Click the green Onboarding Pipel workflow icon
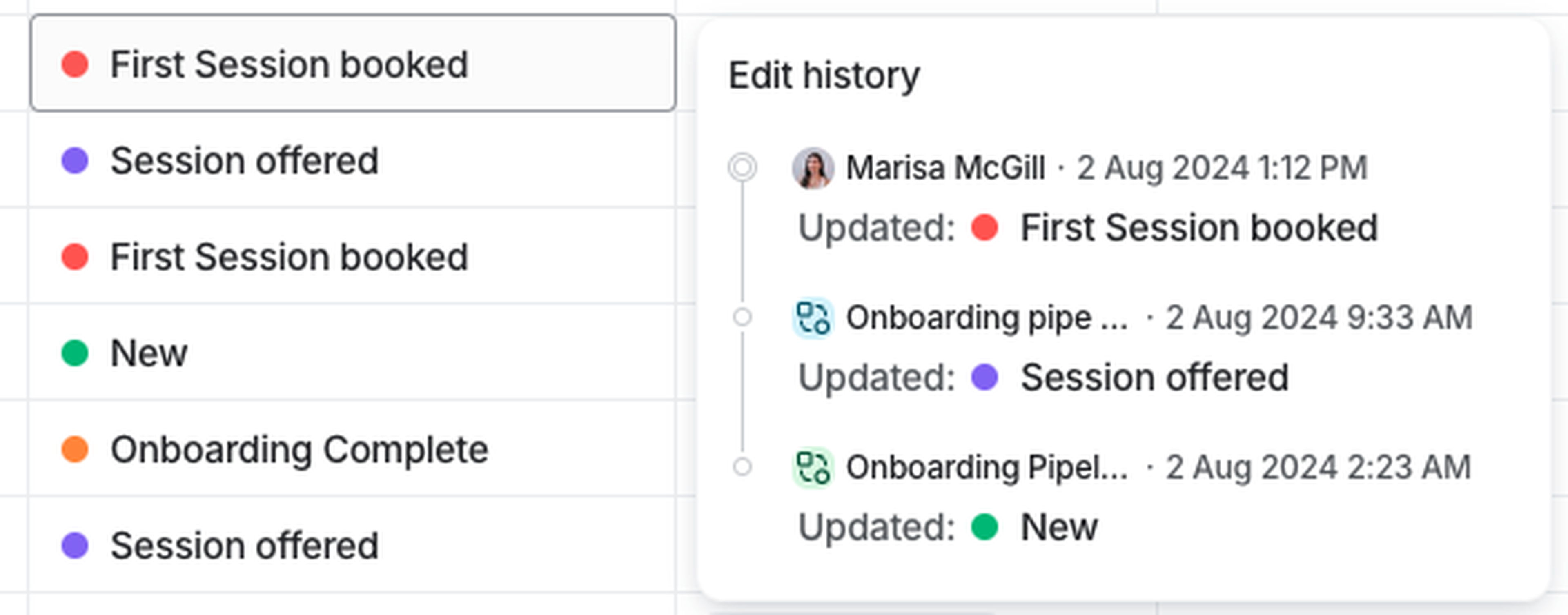 [813, 467]
